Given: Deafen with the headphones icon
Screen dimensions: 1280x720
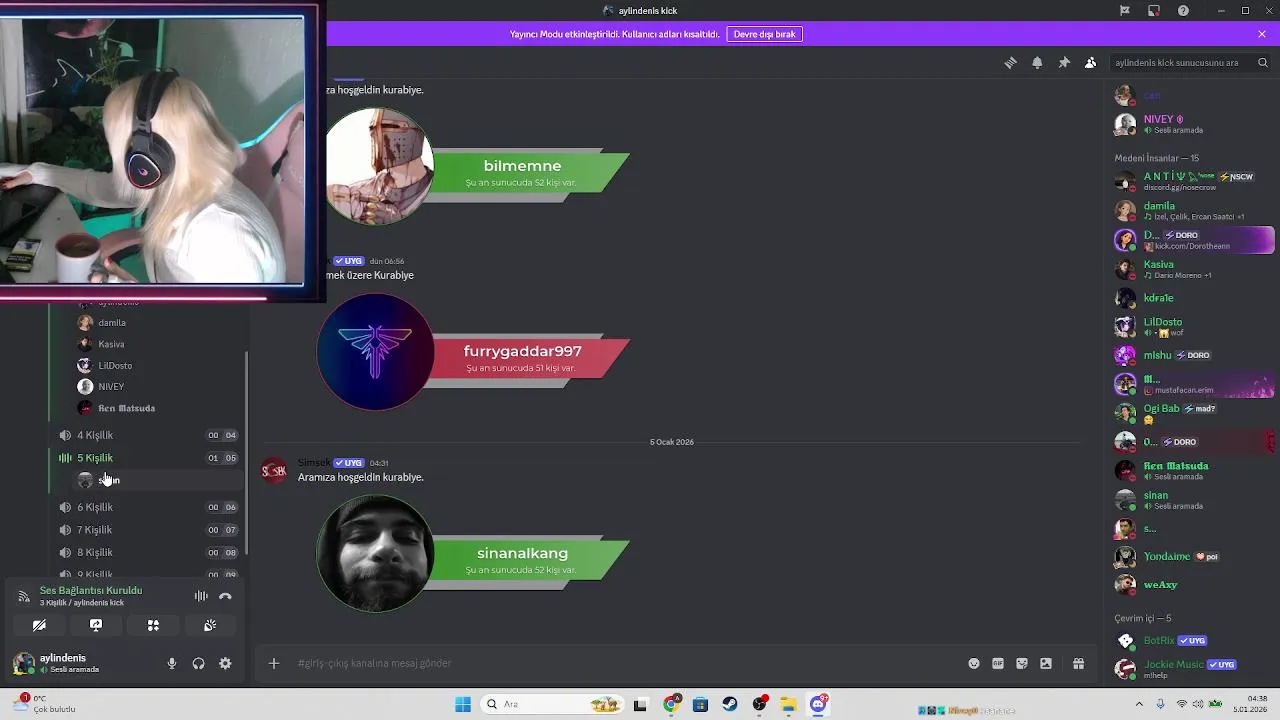Looking at the screenshot, I should coord(198,663).
